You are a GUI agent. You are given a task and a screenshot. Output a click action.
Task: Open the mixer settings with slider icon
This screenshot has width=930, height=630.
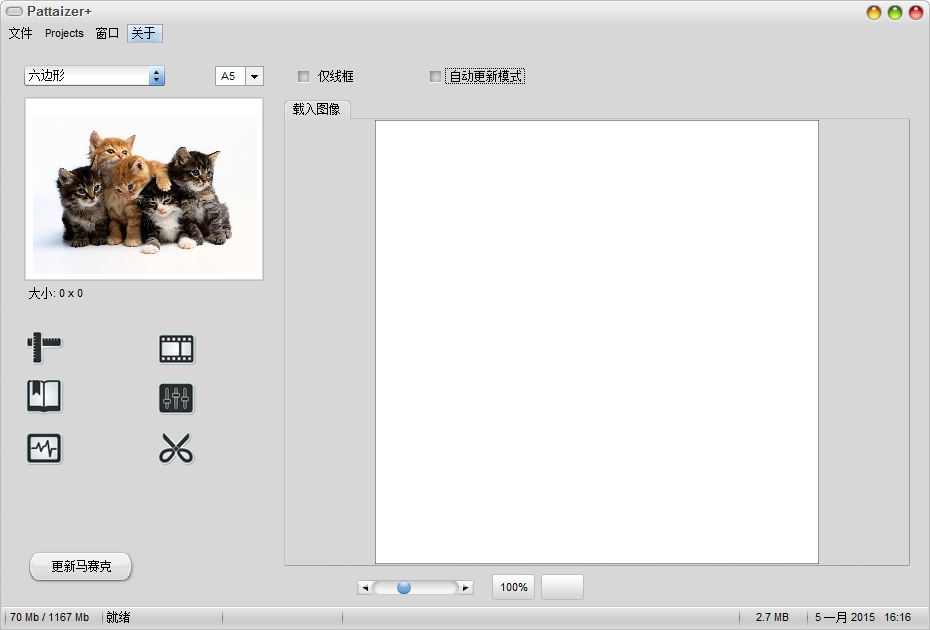pos(176,397)
